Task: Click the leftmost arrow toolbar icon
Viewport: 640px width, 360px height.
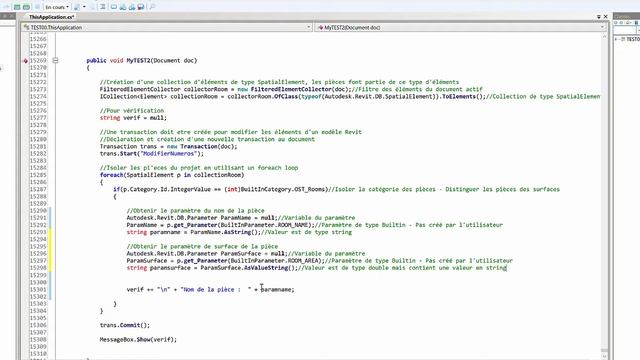Action: (6, 7)
